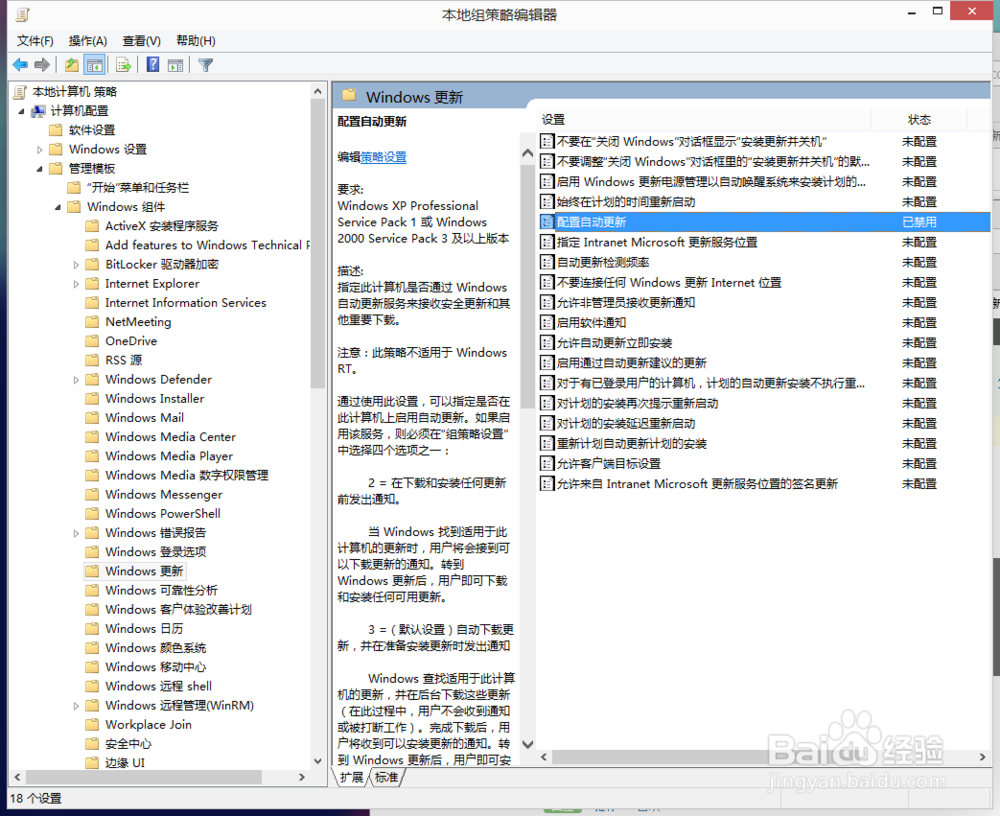Select the 安全中心 folder
The width and height of the screenshot is (1000, 816).
click(128, 744)
